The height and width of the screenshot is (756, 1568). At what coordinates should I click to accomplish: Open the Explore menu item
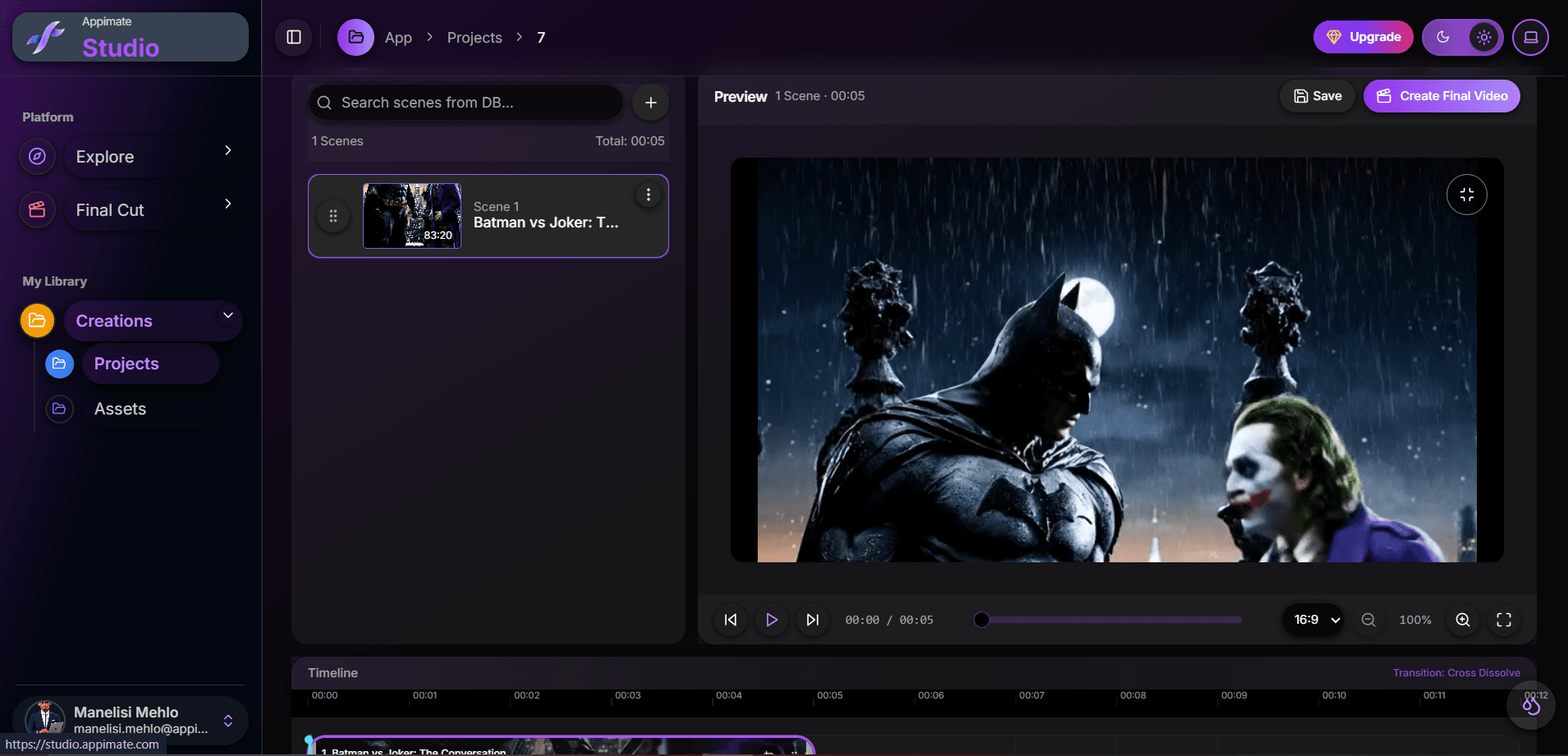[153, 157]
